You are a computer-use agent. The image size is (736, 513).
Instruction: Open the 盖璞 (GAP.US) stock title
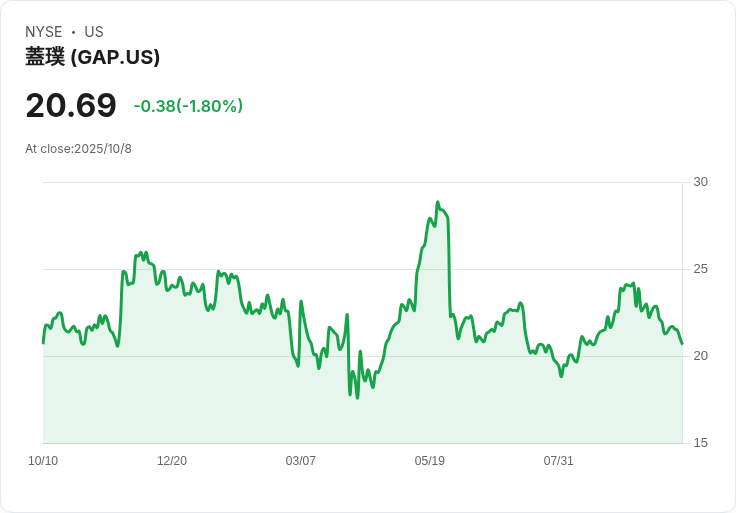tap(93, 58)
